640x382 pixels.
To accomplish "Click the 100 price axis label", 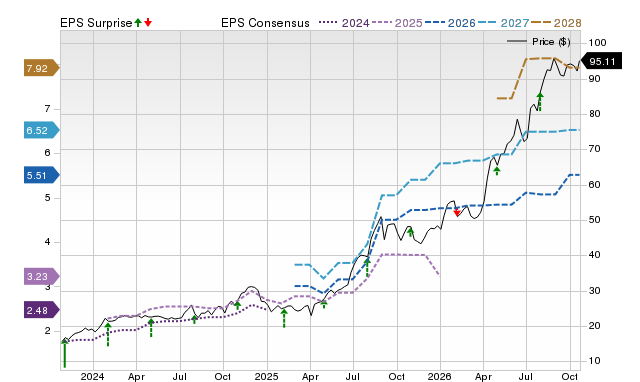I will 597,43.
